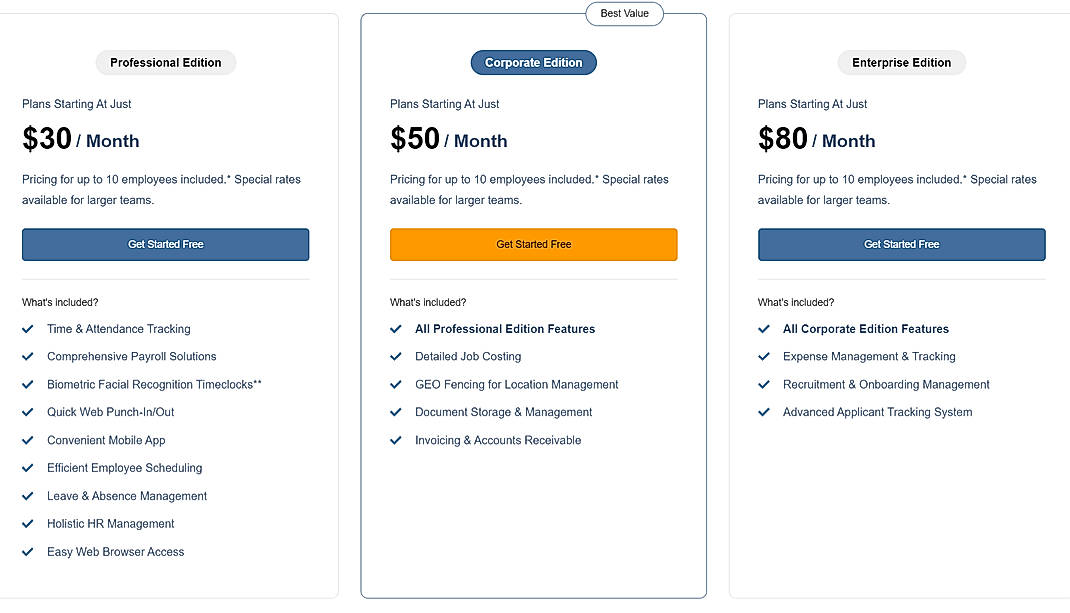Select the All Professional Edition Features entry

[x=504, y=329]
